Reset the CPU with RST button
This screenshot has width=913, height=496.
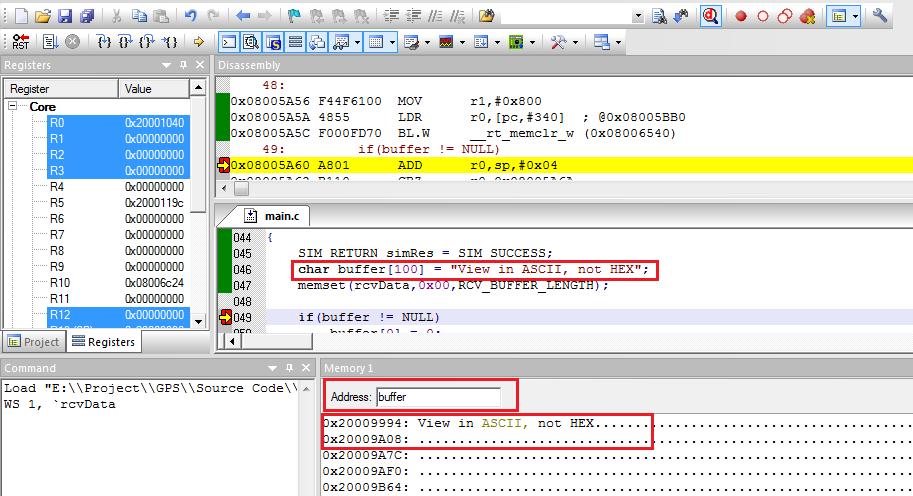tap(20, 42)
